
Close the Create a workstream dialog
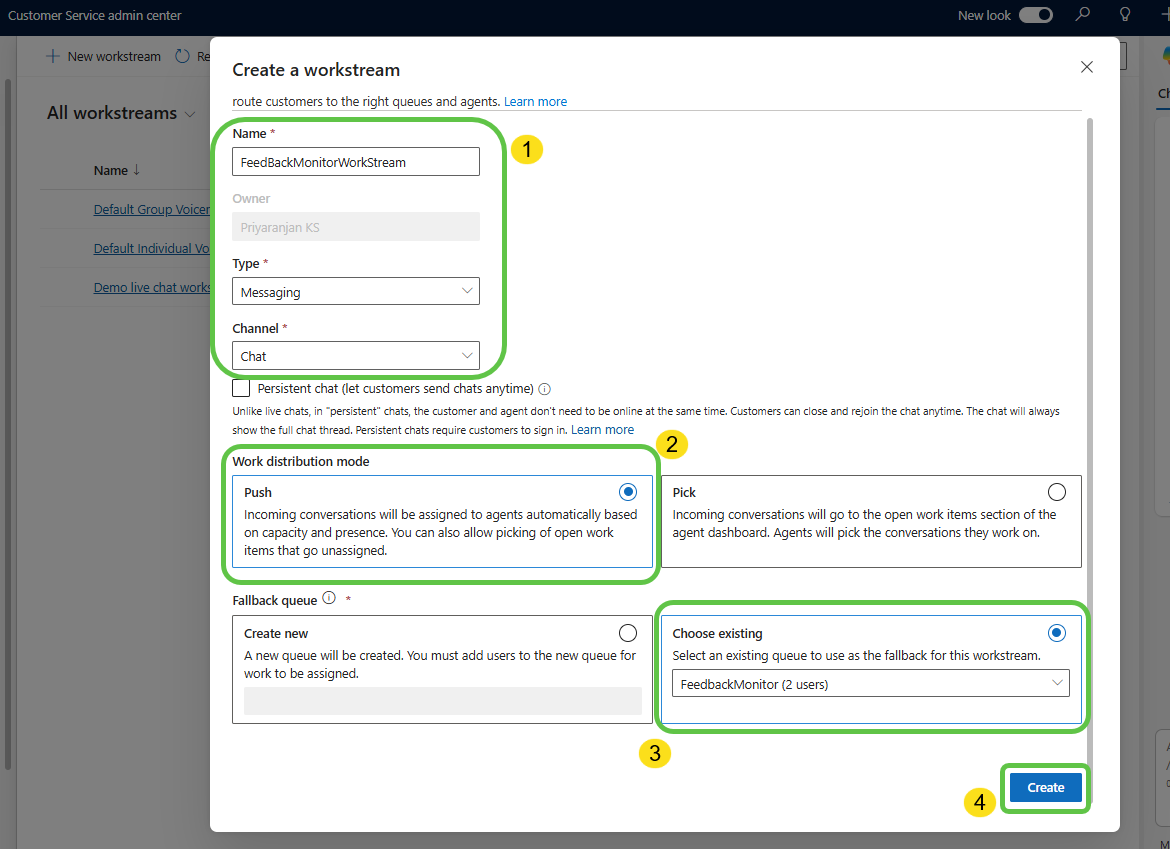[x=1087, y=67]
